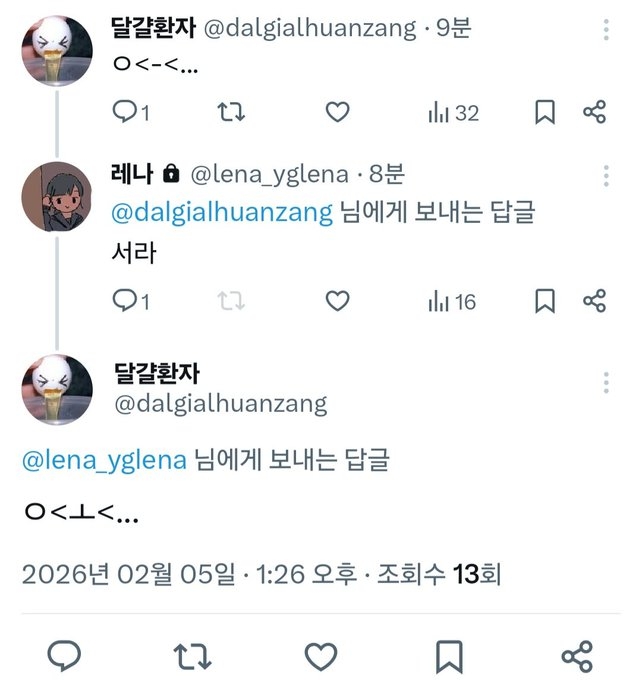642x680 pixels.
Task: Bookmark 레나's reply tweet
Action: (x=545, y=300)
